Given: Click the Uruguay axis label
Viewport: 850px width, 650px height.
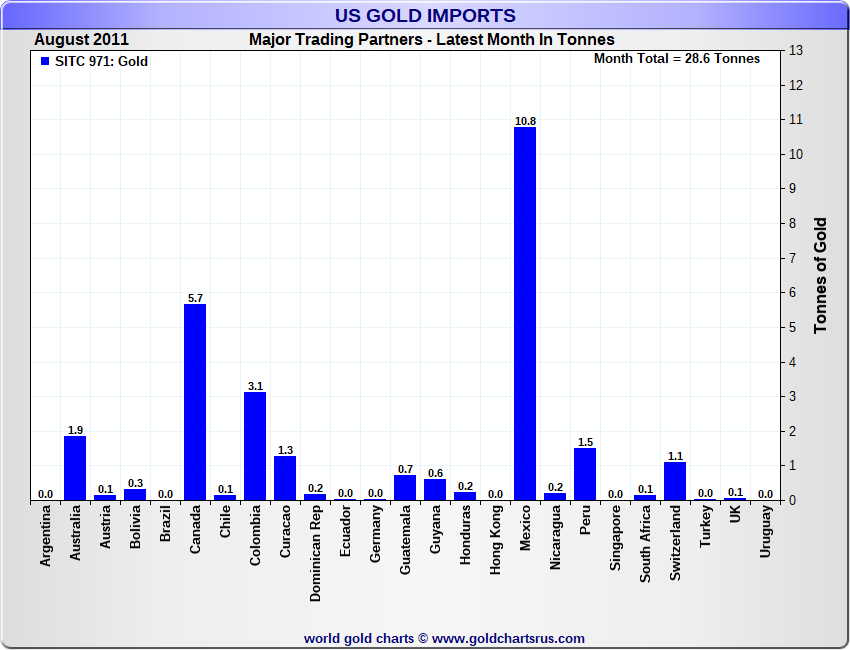Looking at the screenshot, I should pos(765,531).
